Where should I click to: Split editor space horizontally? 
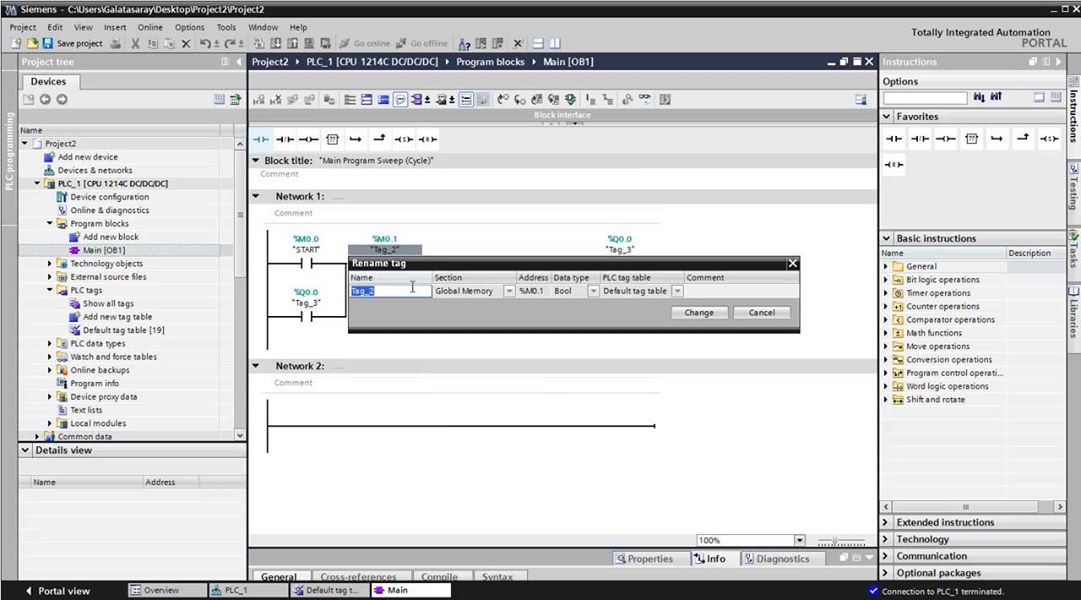538,43
